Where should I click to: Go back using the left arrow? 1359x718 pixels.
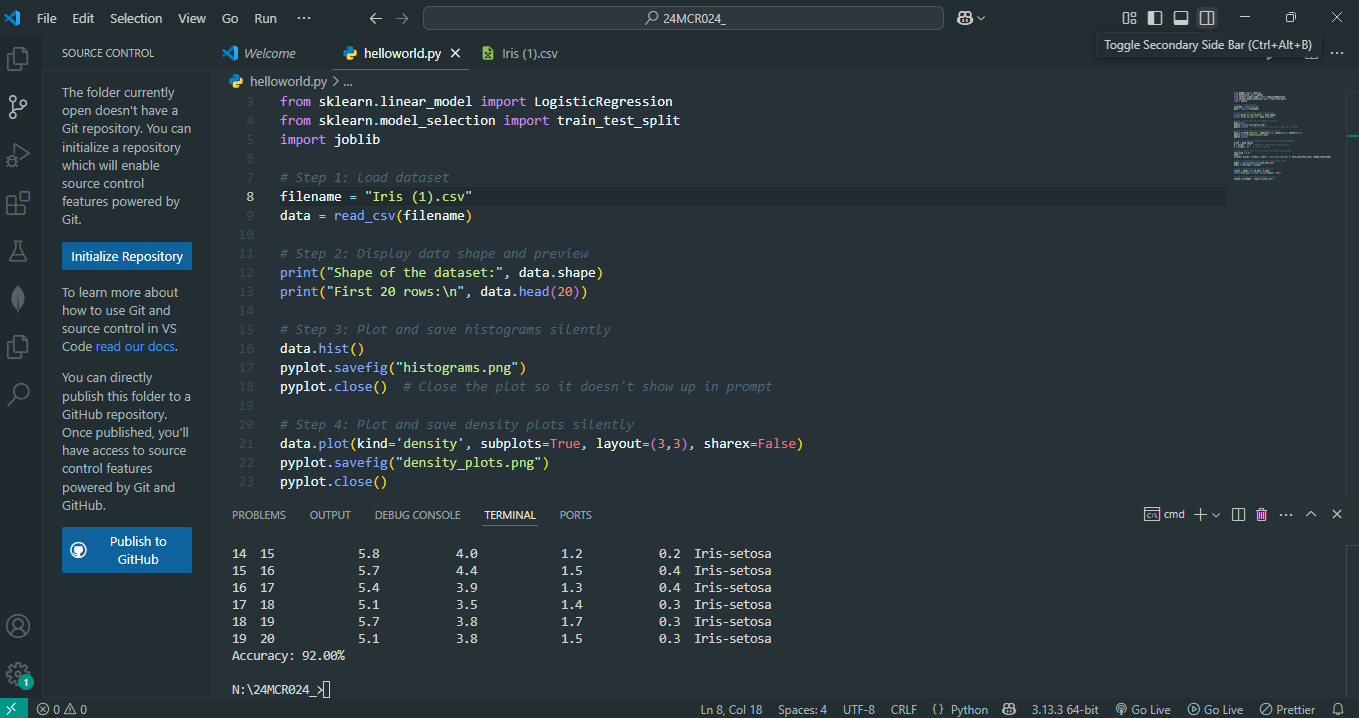coord(376,18)
